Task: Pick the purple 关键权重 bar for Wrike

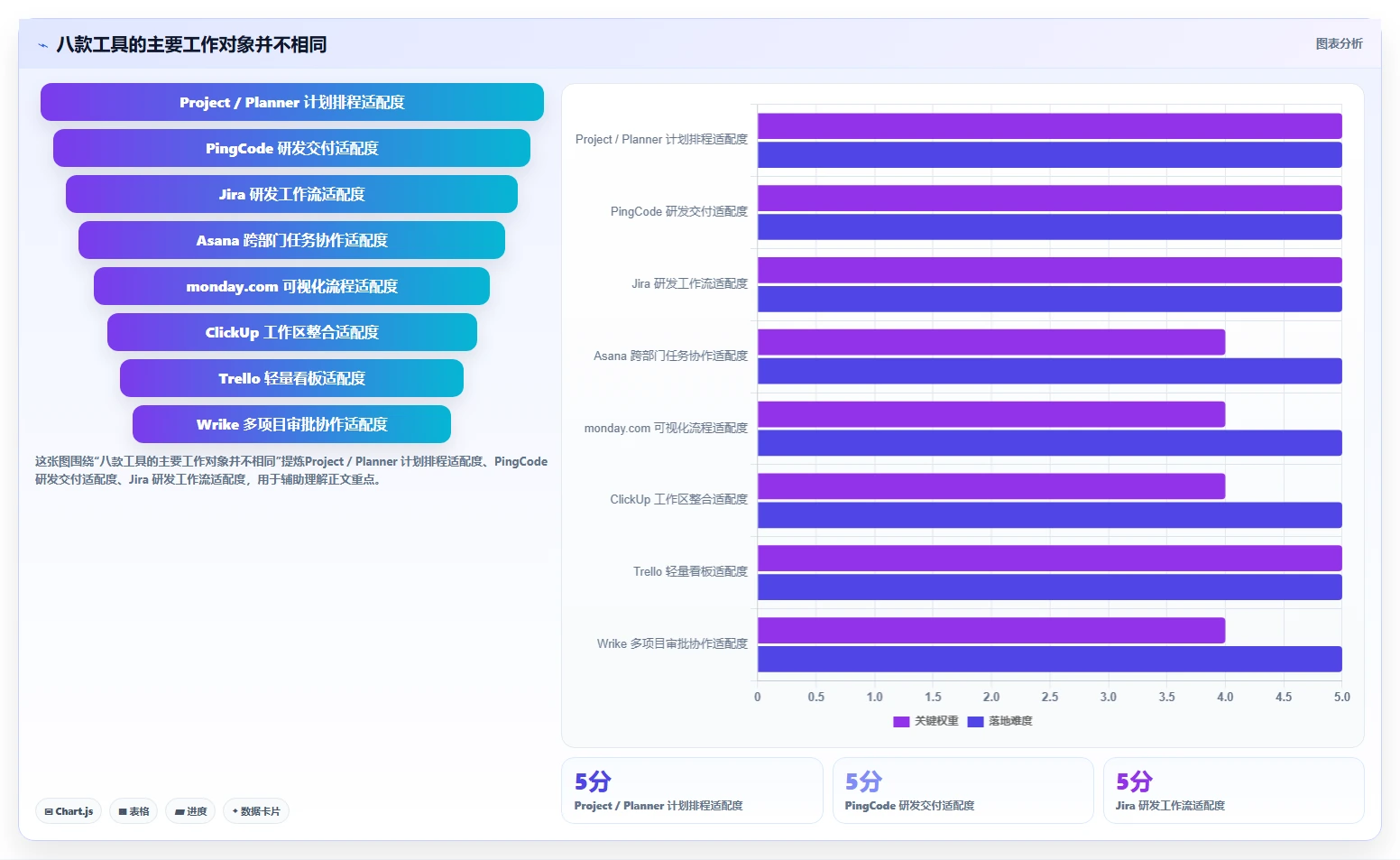Action: coord(991,631)
